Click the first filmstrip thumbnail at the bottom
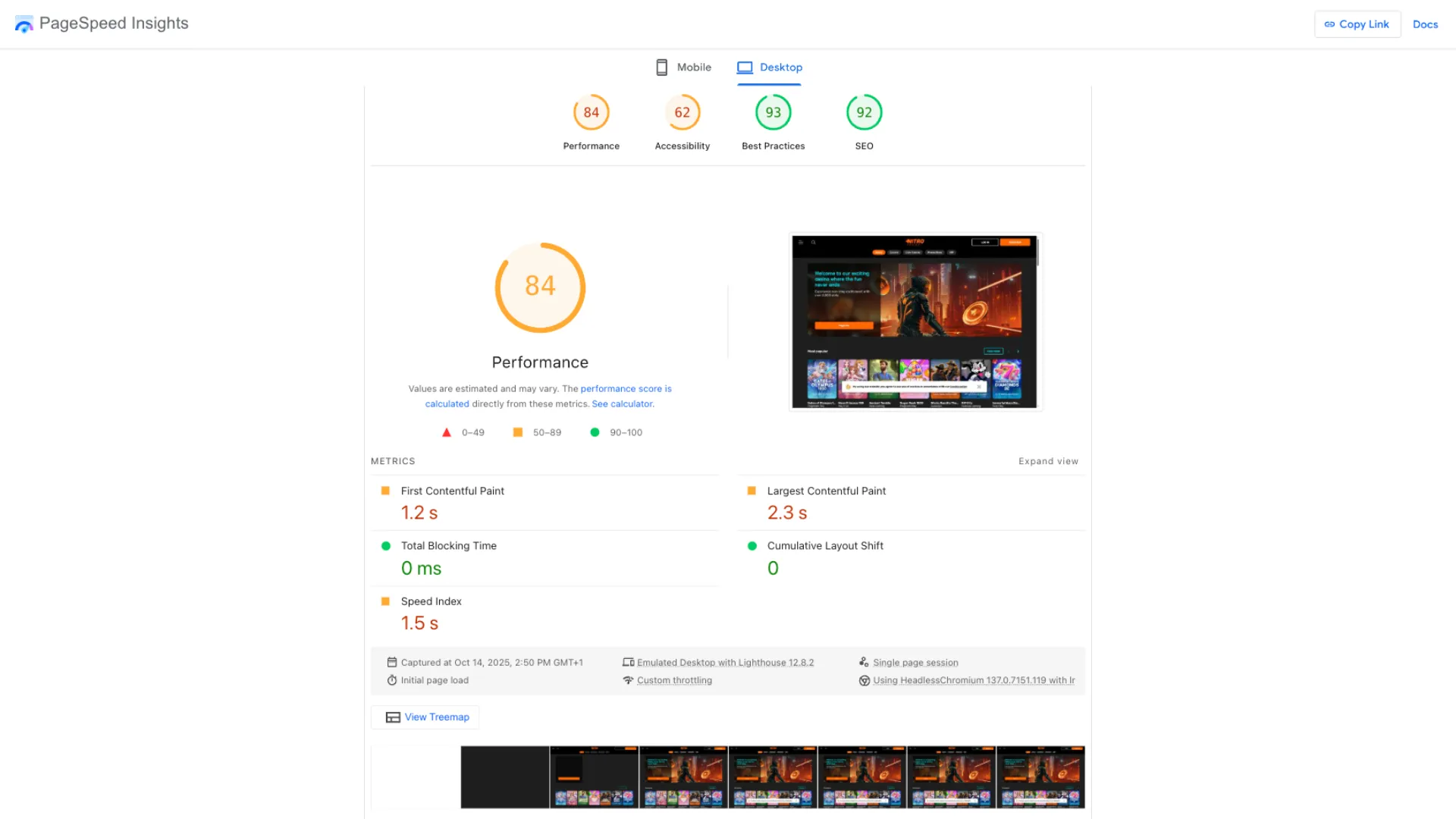The height and width of the screenshot is (819, 1456). [x=504, y=777]
